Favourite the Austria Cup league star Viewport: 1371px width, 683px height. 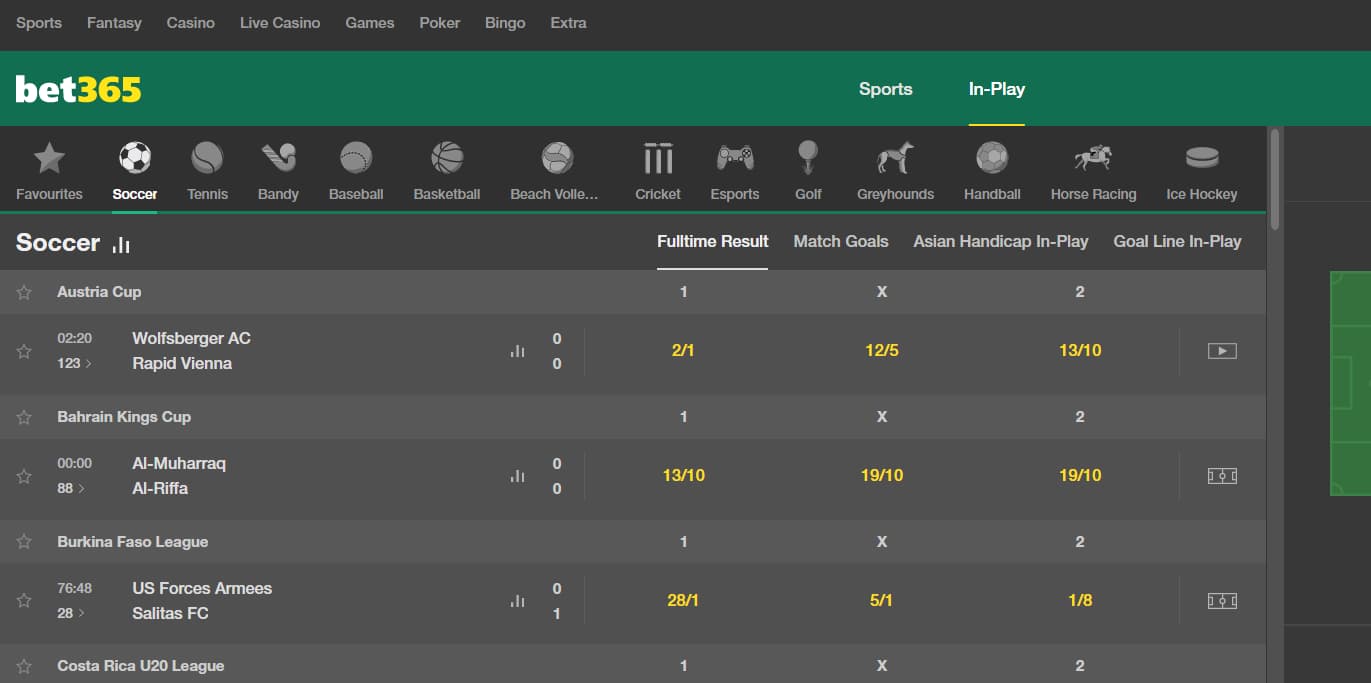[24, 292]
